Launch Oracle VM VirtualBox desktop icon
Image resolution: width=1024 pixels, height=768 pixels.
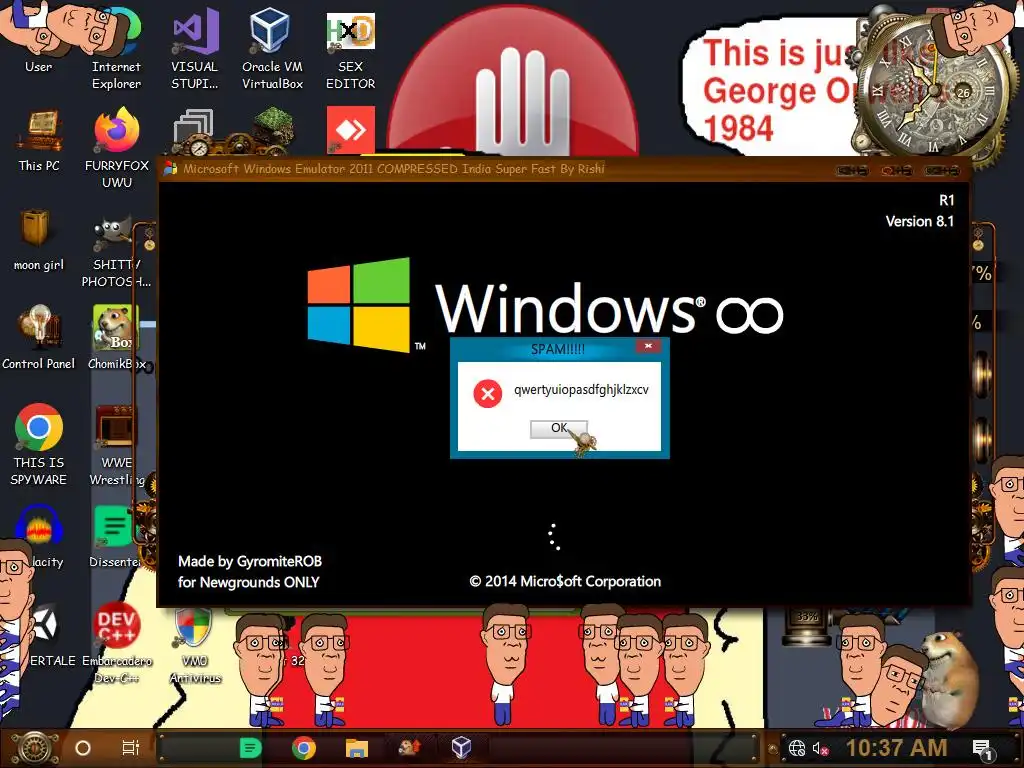[x=272, y=49]
